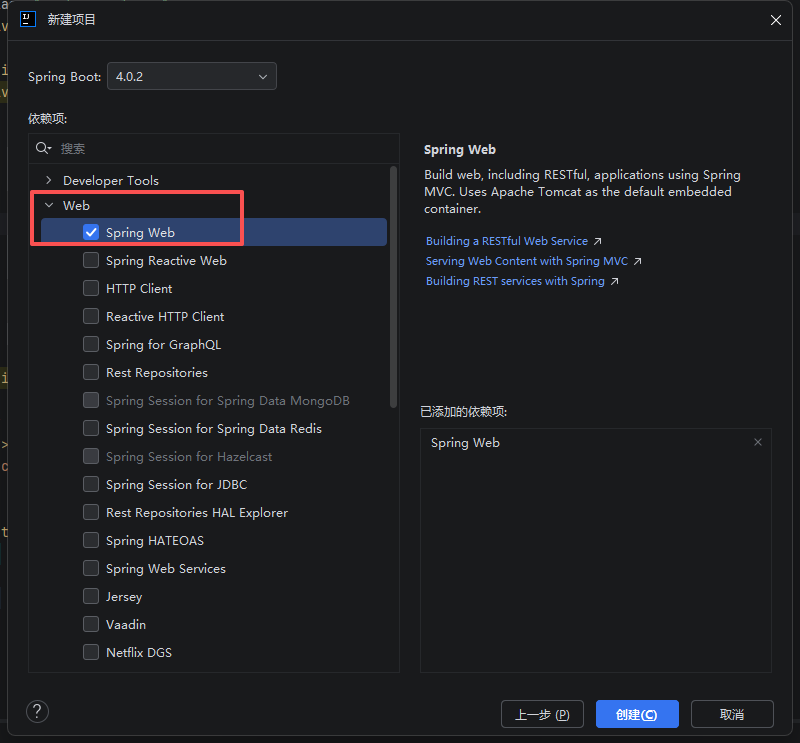Click the Web category label
This screenshot has width=800, height=743.
coord(77,205)
